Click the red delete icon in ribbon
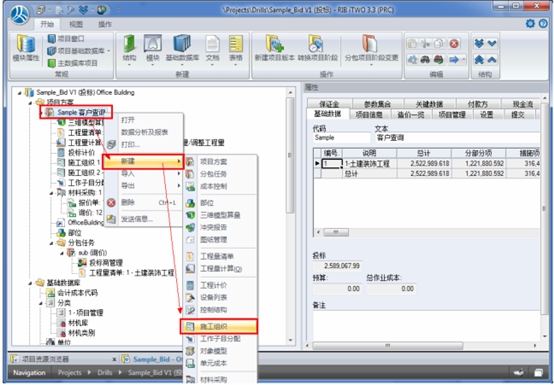The image size is (554, 385). point(454,44)
